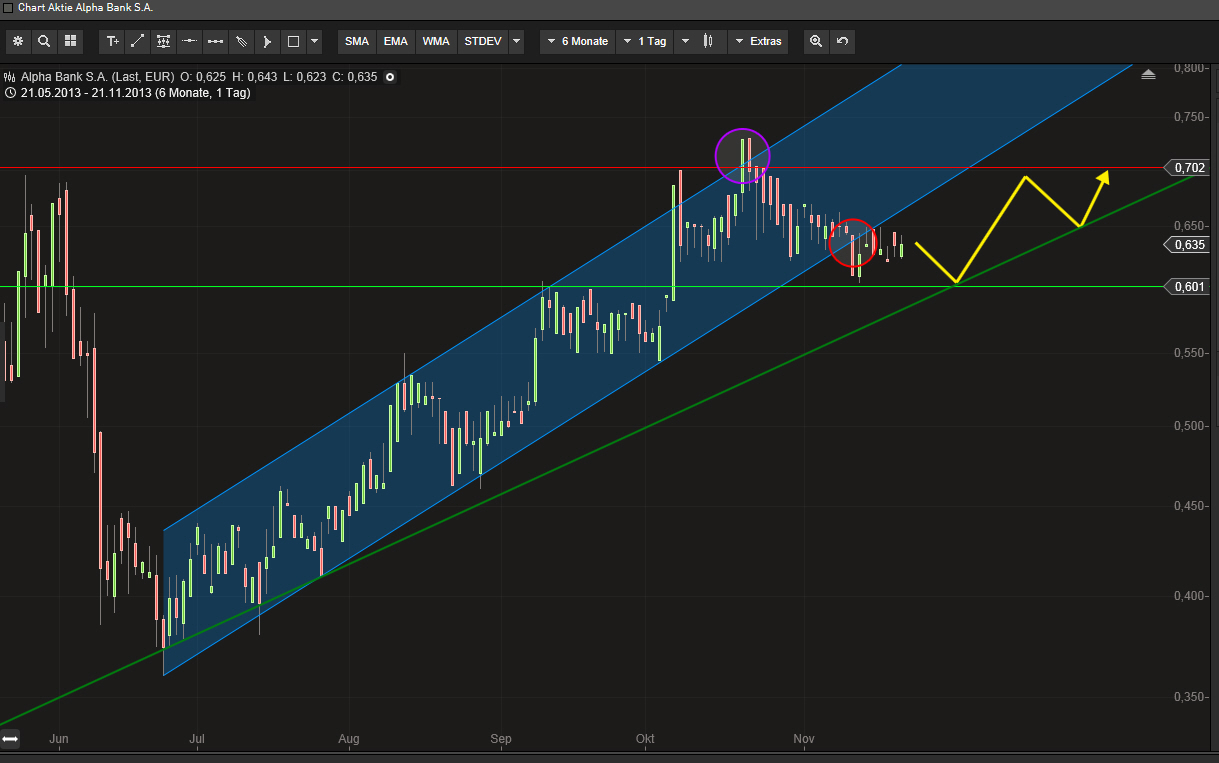This screenshot has height=763, width=1219.
Task: Open the grid layout icon
Action: [x=70, y=41]
